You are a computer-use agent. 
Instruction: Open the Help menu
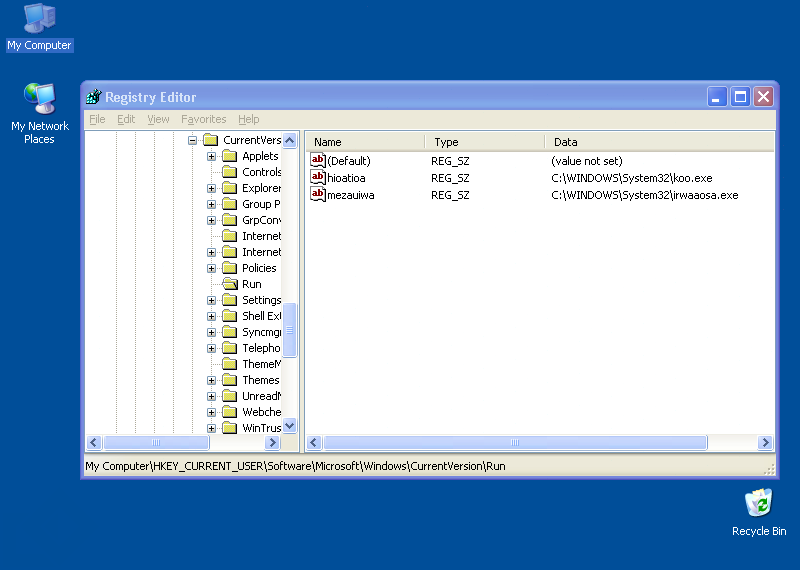click(x=248, y=119)
